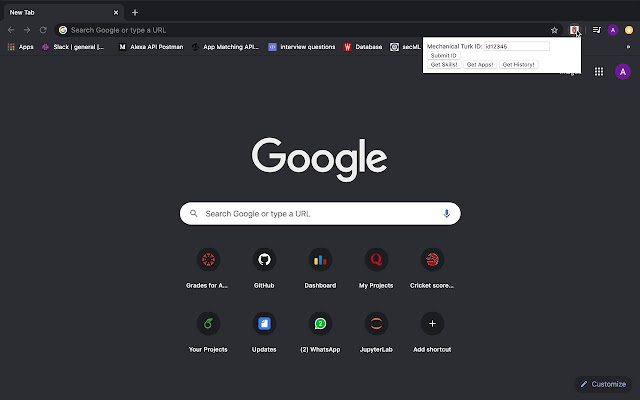
Task: Open the Dashboard shortcut
Action: click(x=320, y=268)
